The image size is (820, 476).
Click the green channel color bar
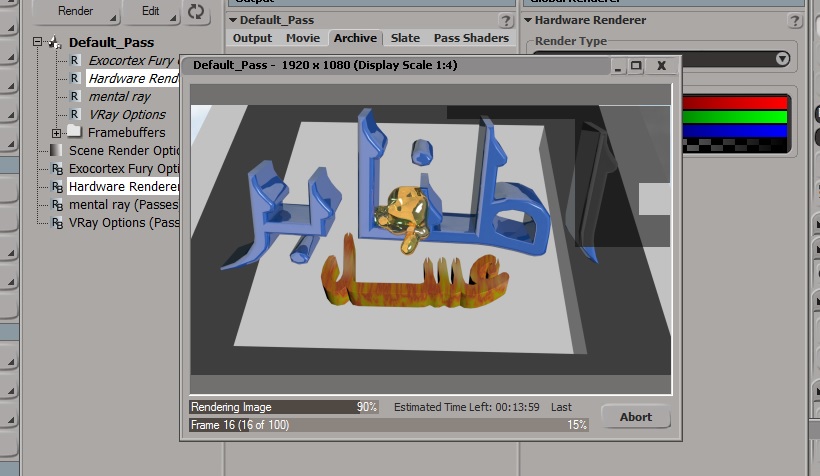[x=735, y=116]
